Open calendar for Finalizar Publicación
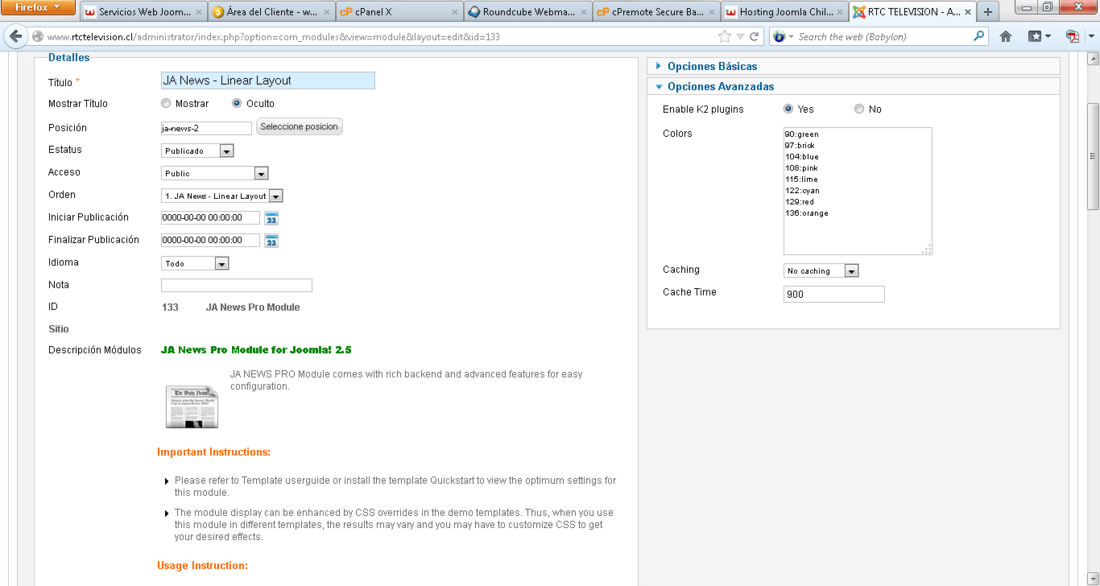 click(x=271, y=240)
